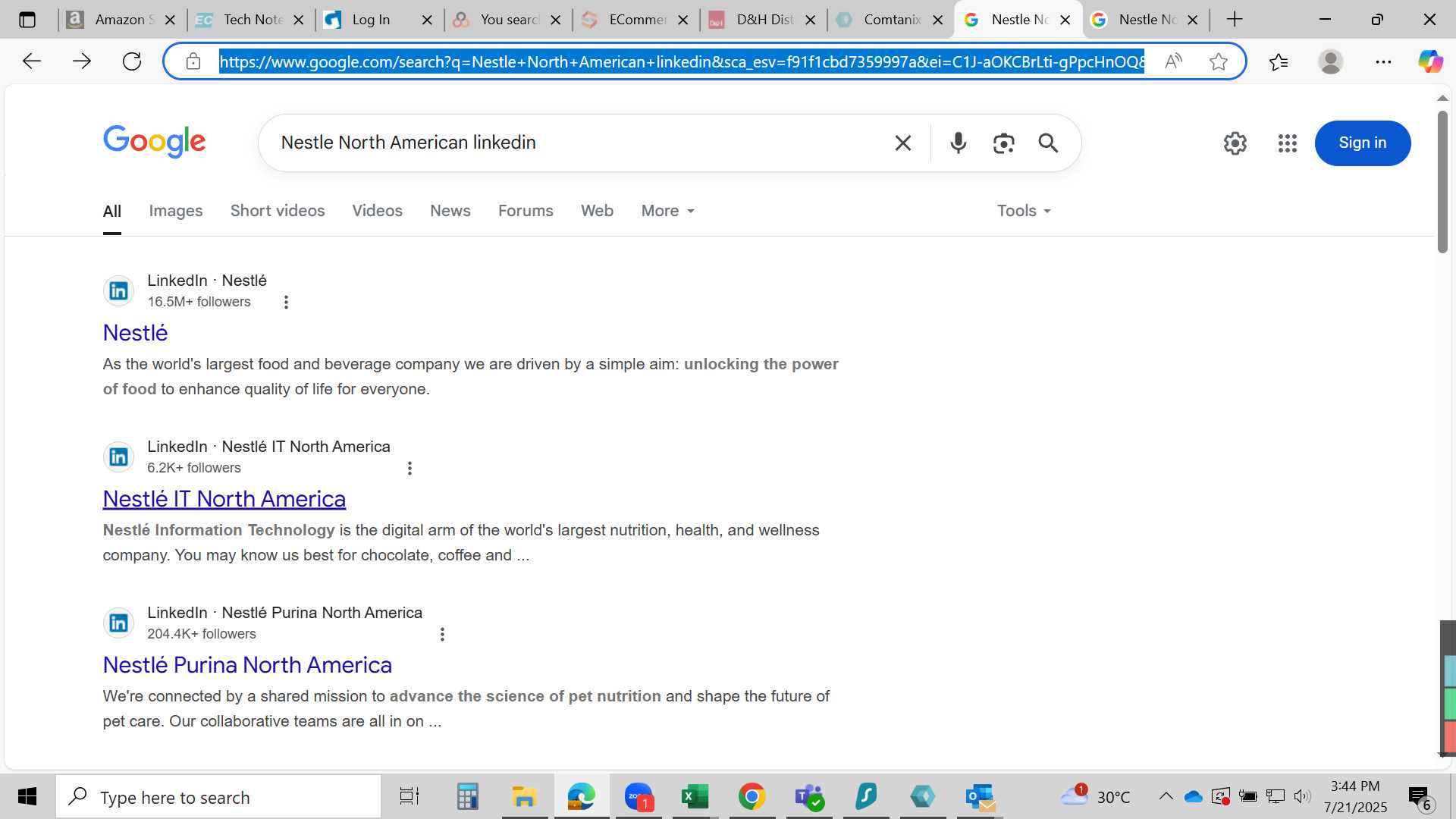Viewport: 1456px width, 819px height.
Task: Start Google voice search microphone
Action: (959, 143)
